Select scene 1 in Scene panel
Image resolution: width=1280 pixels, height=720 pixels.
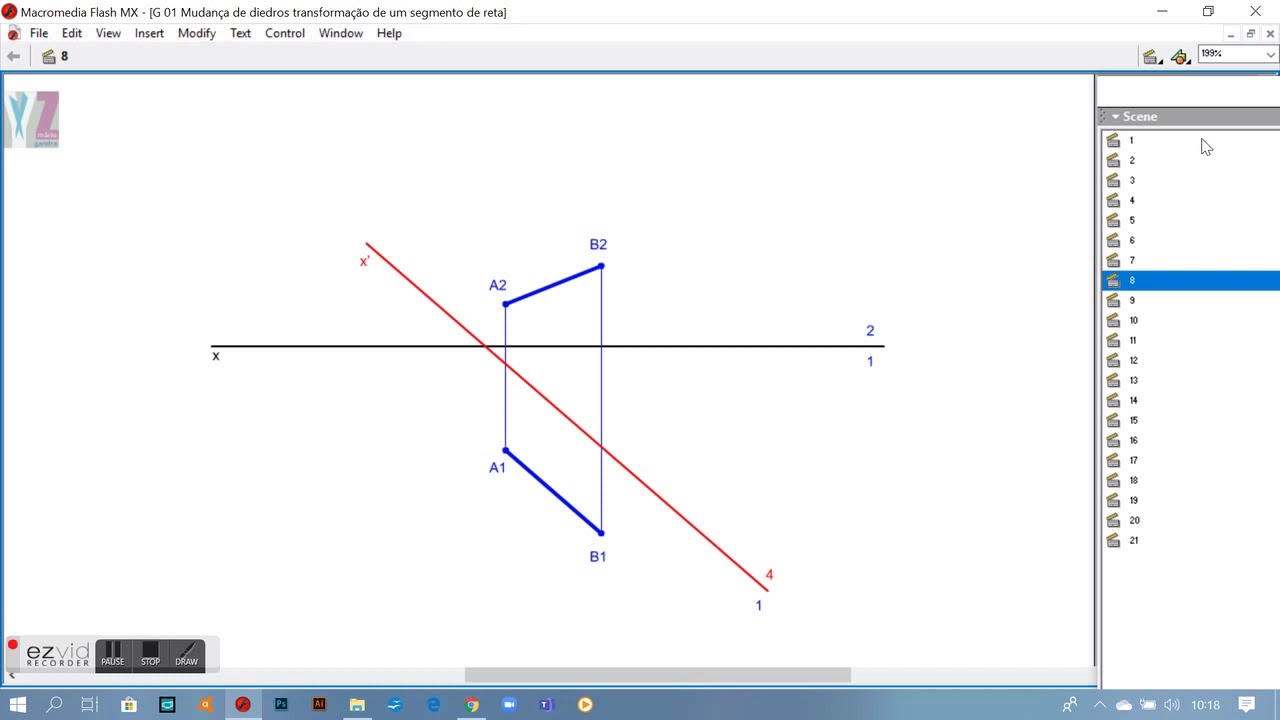pyautogui.click(x=1190, y=141)
